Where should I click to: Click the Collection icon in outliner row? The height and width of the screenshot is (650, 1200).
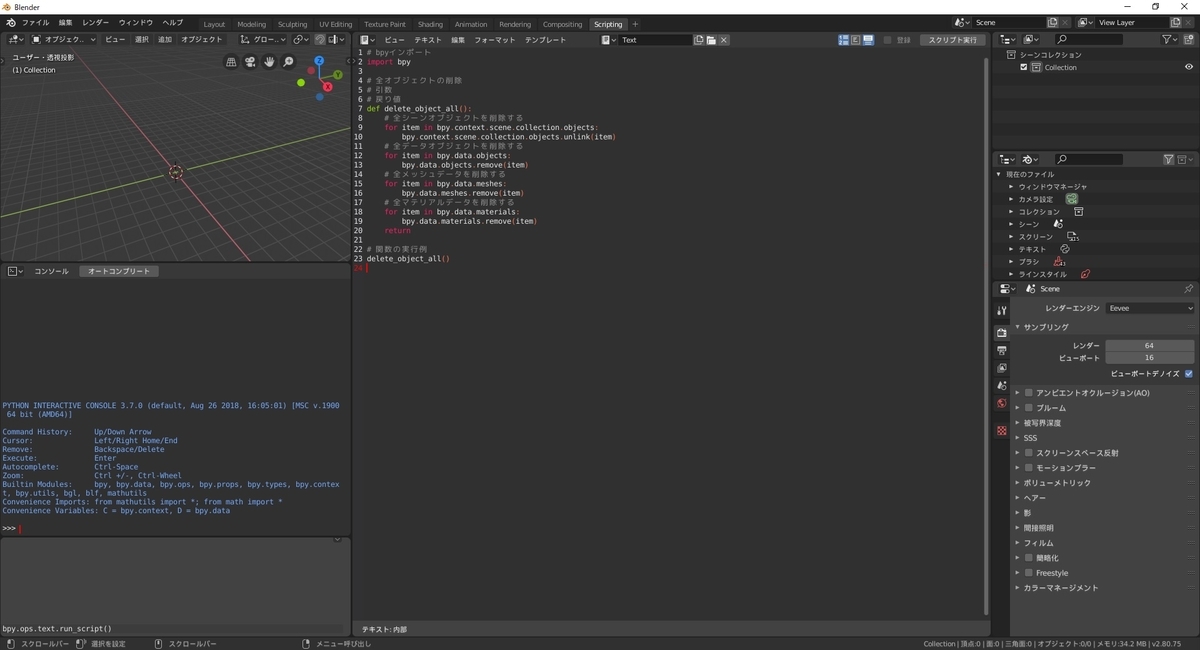click(x=1038, y=67)
